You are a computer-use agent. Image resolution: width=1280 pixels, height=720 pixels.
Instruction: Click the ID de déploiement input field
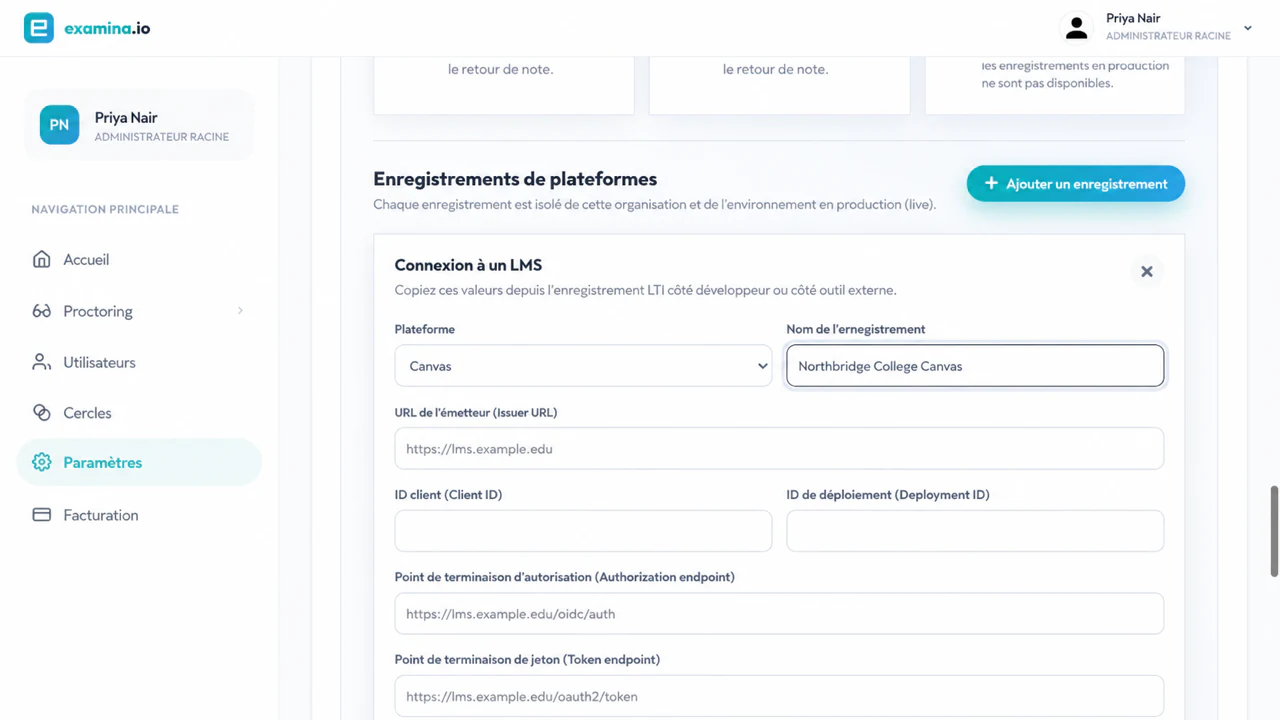pos(975,531)
